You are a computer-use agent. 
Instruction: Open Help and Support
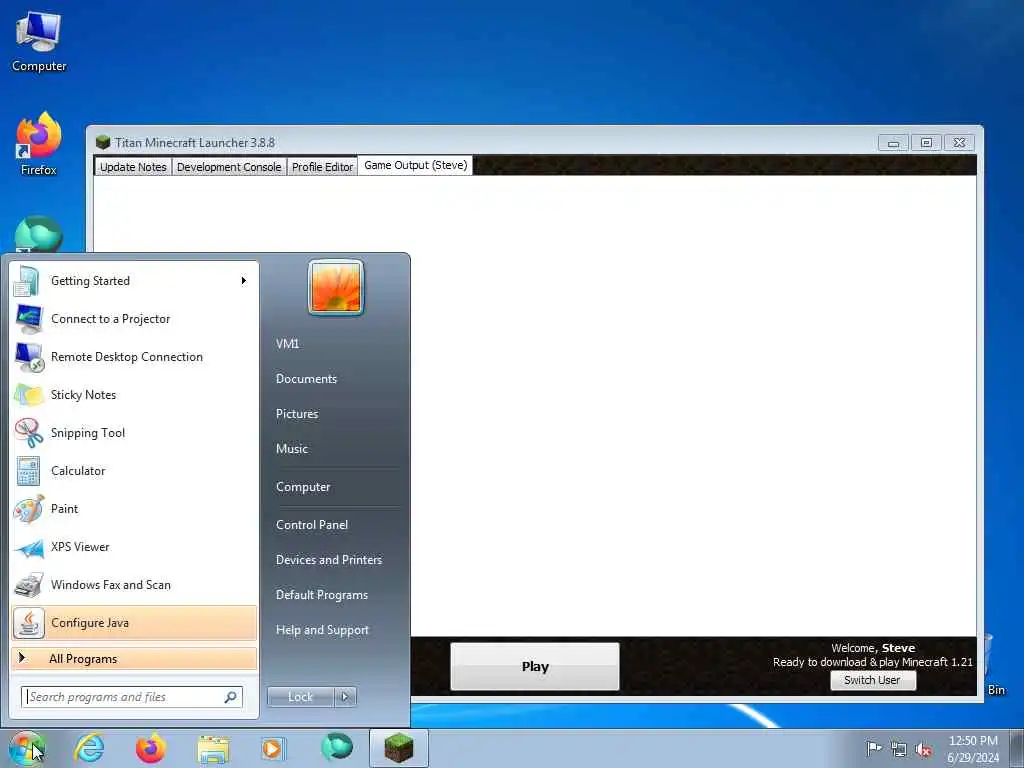click(322, 630)
